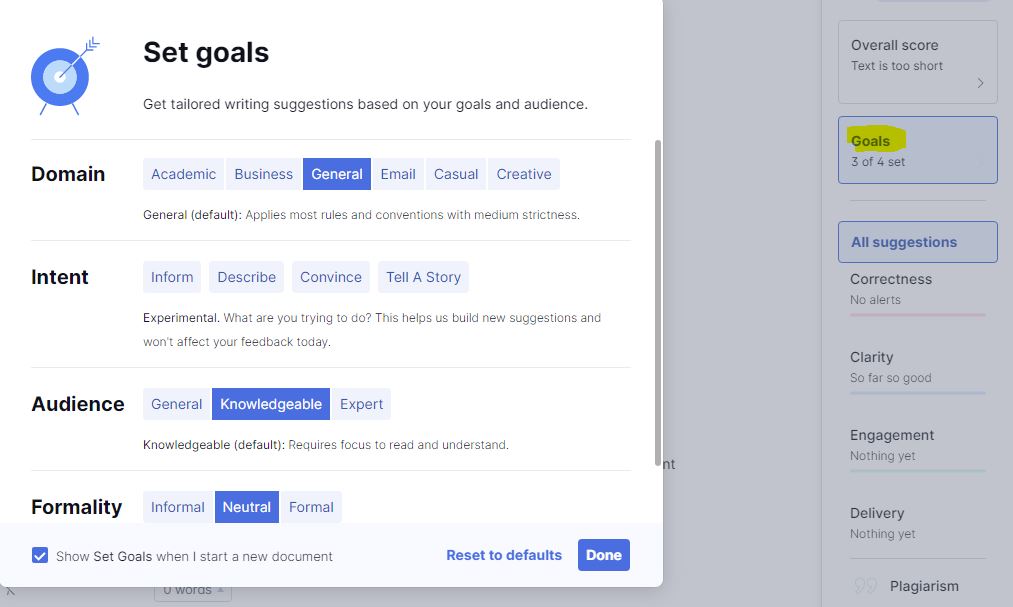Select Academic domain option
Screen dimensions: 1013x607
click(183, 174)
